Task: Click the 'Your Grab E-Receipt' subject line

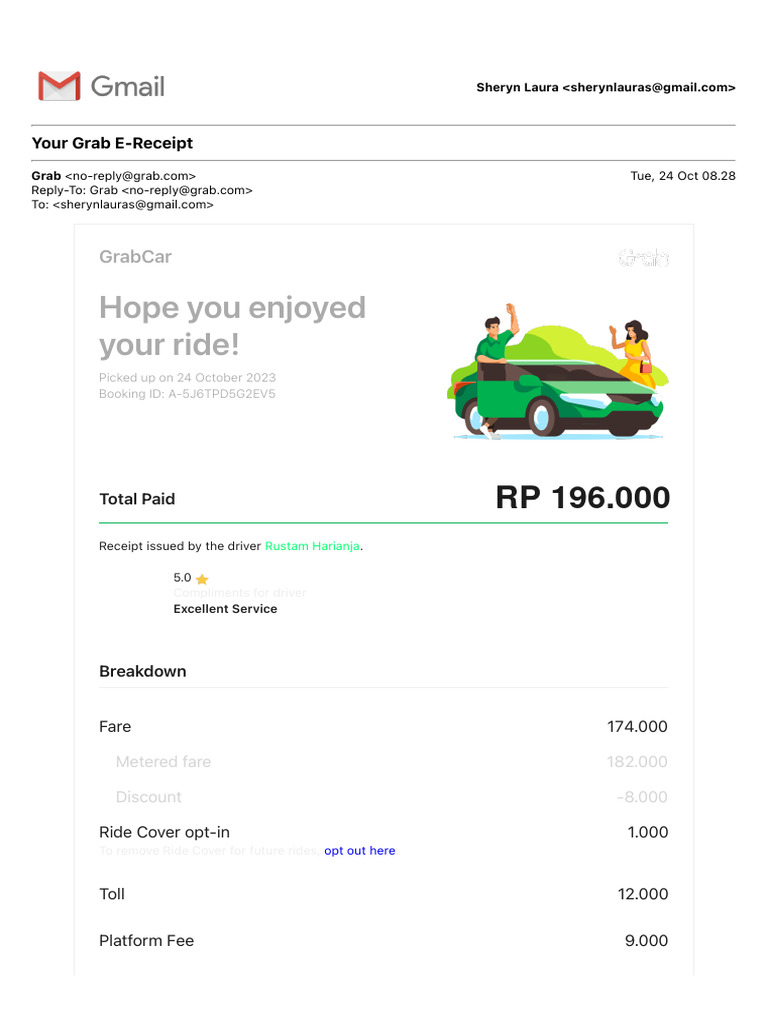Action: (x=112, y=143)
